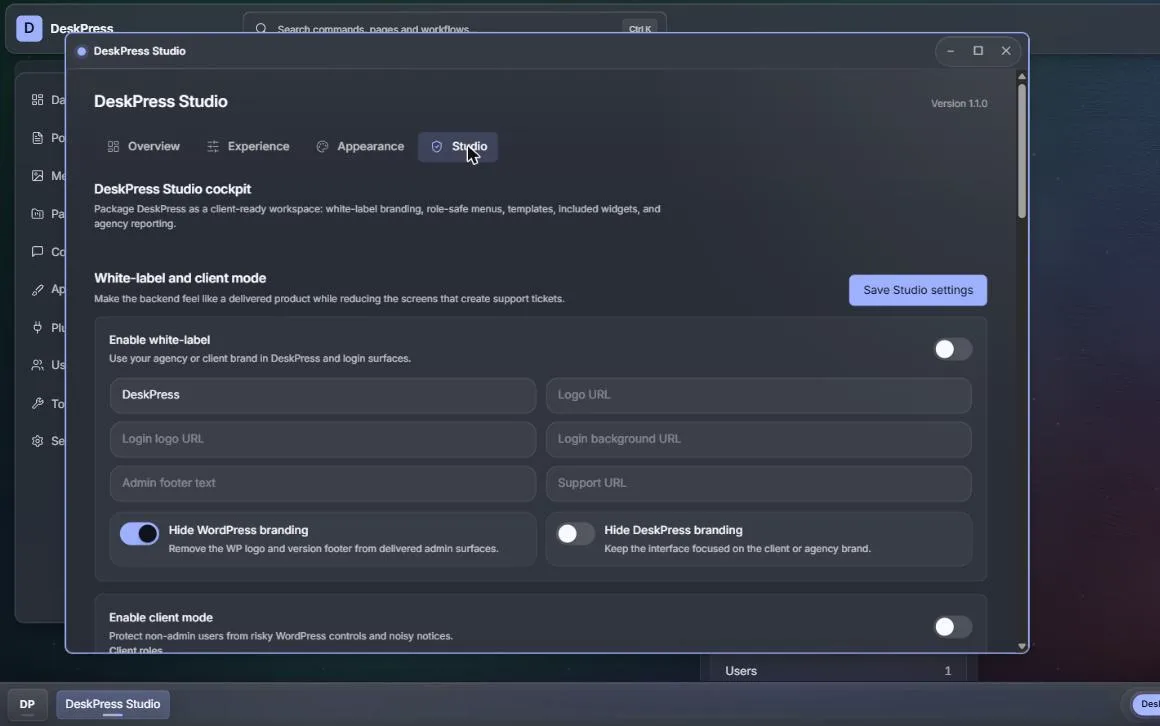The height and width of the screenshot is (726, 1160).
Task: Click the DeskPress "D" logo icon
Action: (x=29, y=28)
